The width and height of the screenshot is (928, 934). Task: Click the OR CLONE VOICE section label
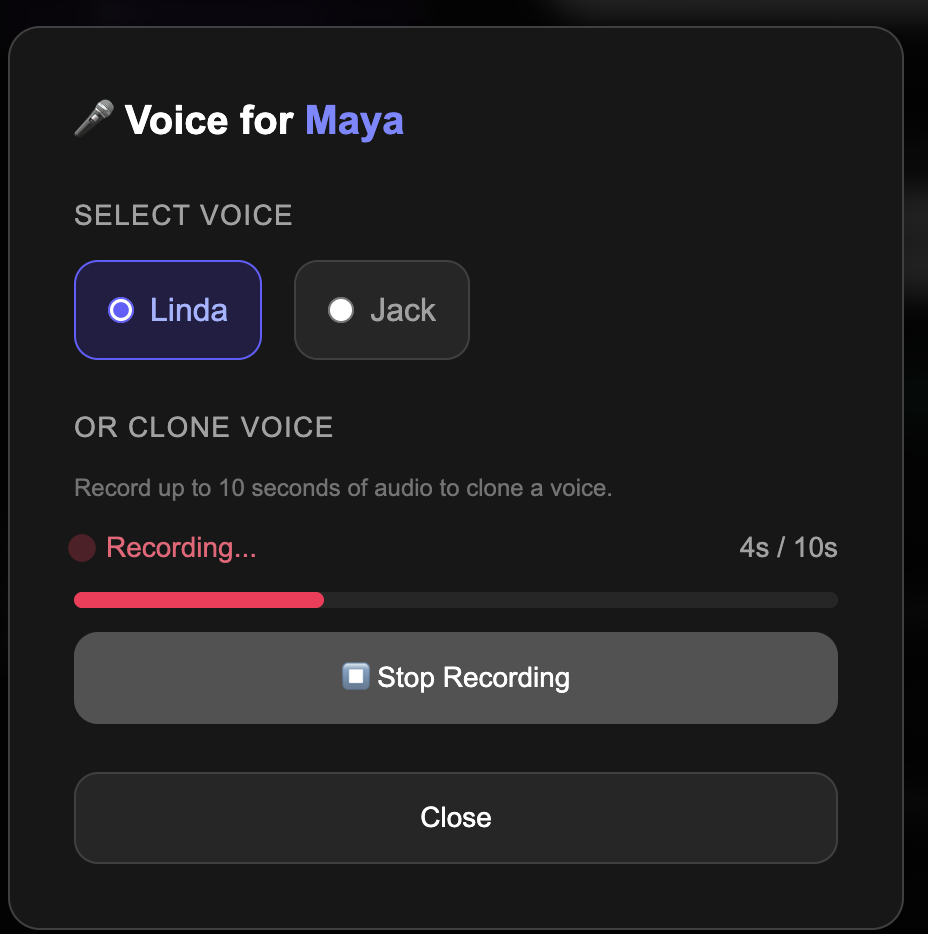tap(204, 427)
